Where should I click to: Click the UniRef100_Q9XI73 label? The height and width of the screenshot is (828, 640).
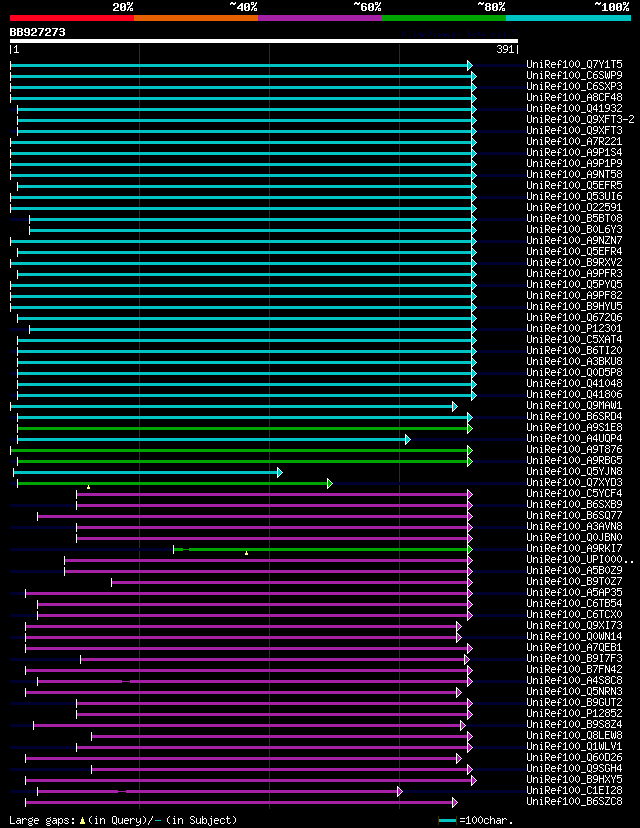574,625
